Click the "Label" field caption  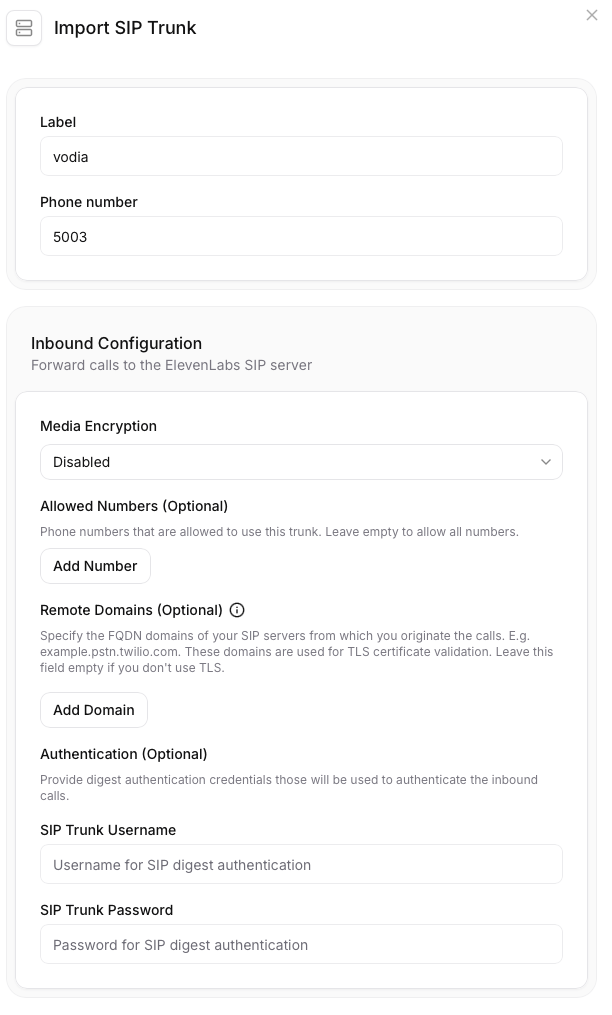[58, 122]
